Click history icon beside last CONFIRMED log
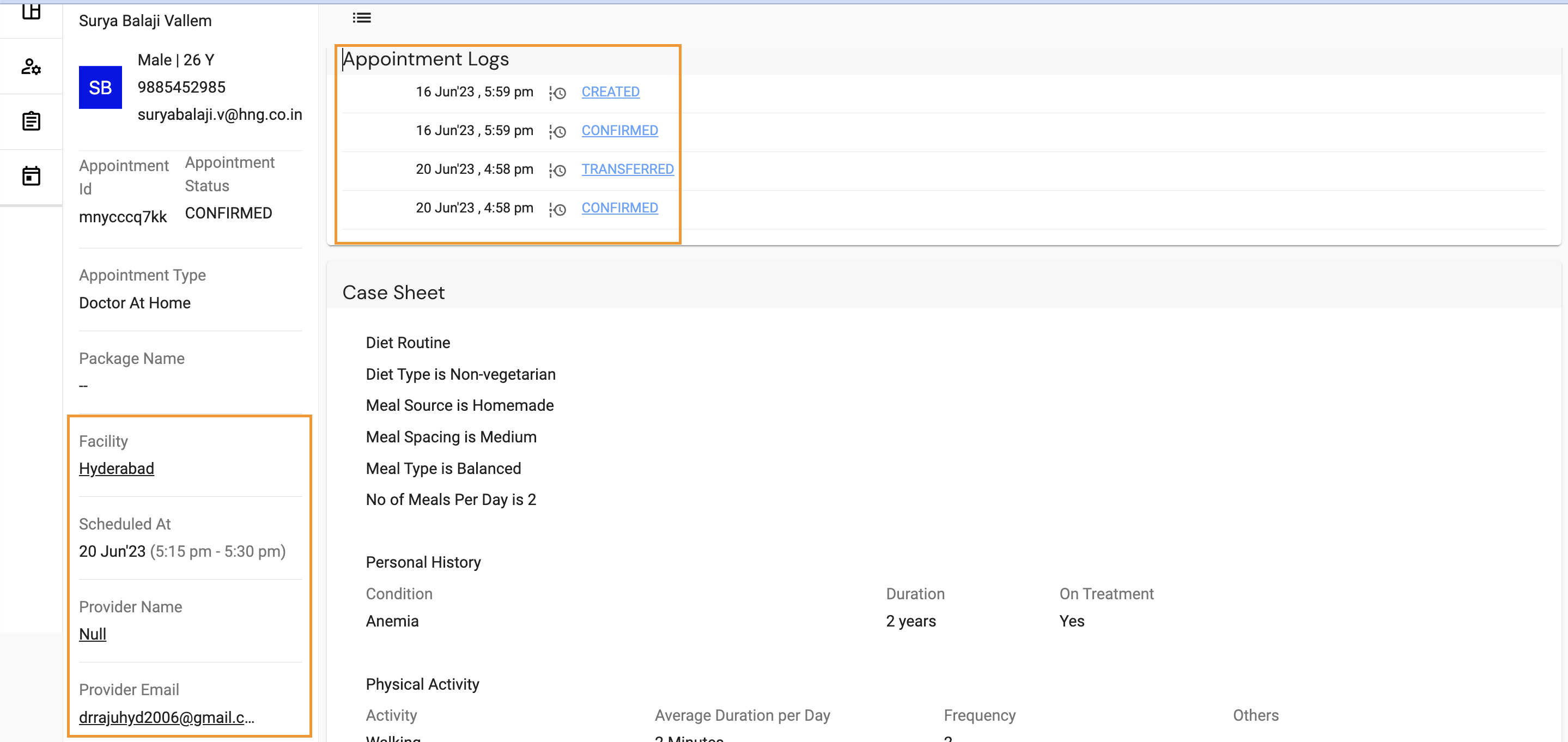The image size is (1568, 742). click(557, 209)
